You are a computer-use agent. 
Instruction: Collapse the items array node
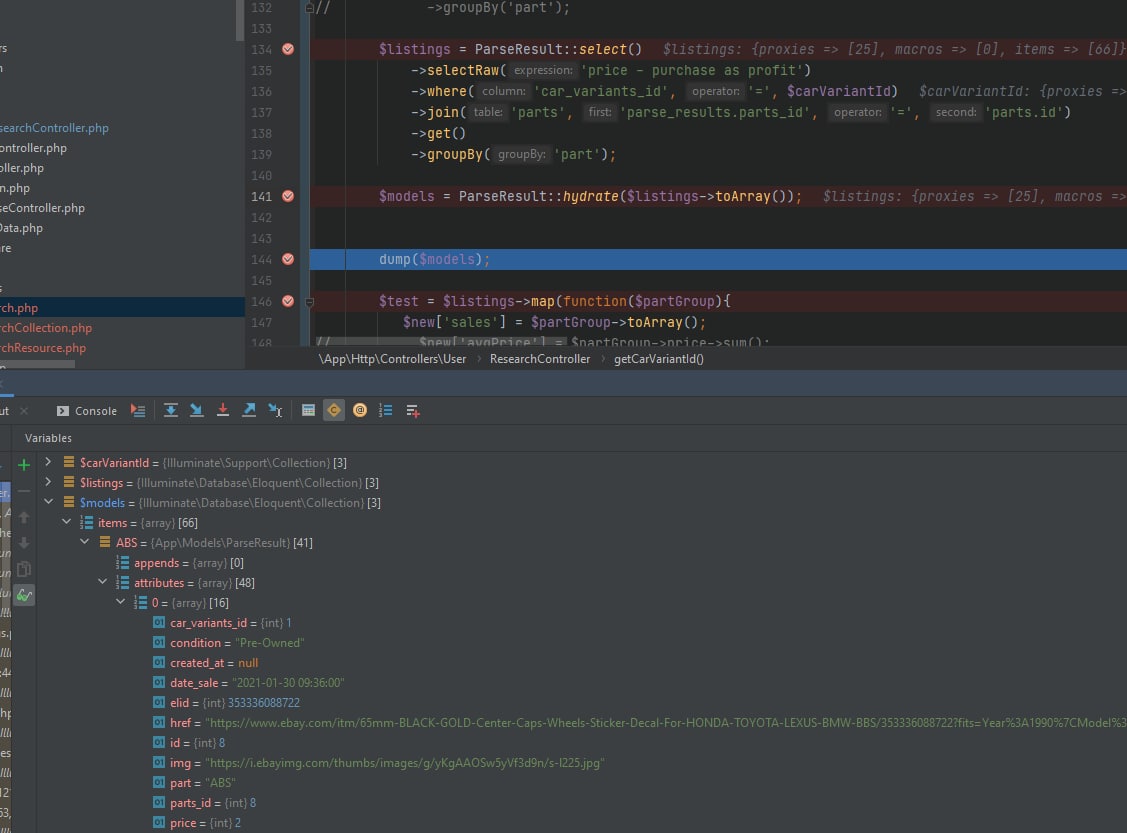[66, 523]
